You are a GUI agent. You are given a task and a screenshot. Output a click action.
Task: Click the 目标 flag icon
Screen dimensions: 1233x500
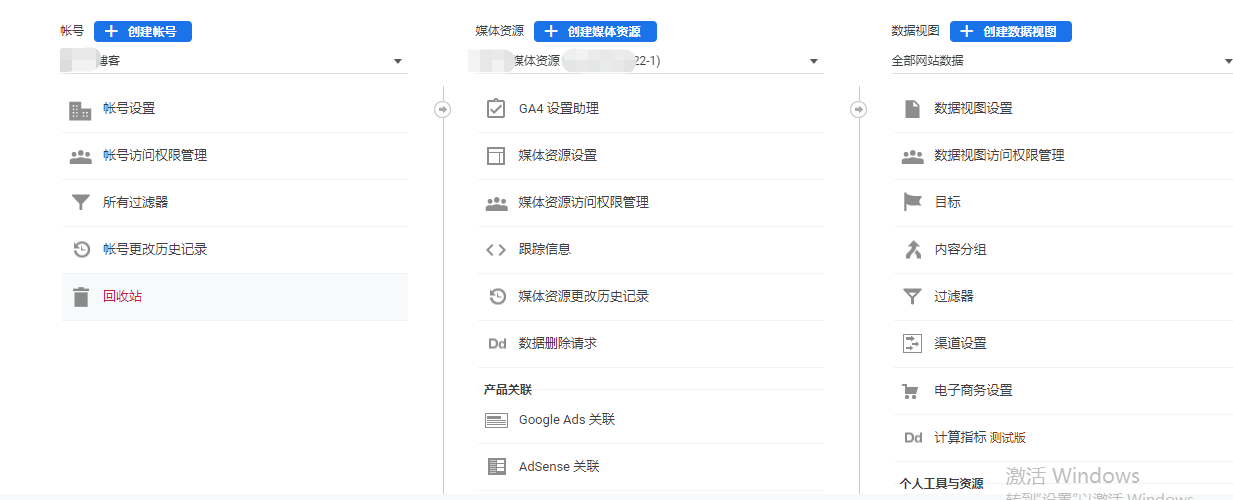point(912,203)
